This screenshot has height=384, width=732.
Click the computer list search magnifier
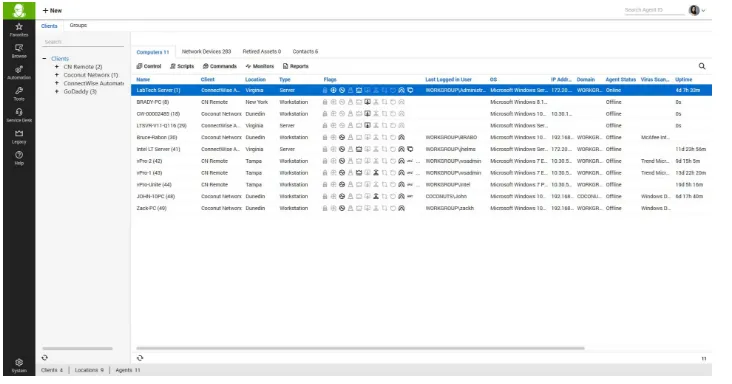(702, 66)
